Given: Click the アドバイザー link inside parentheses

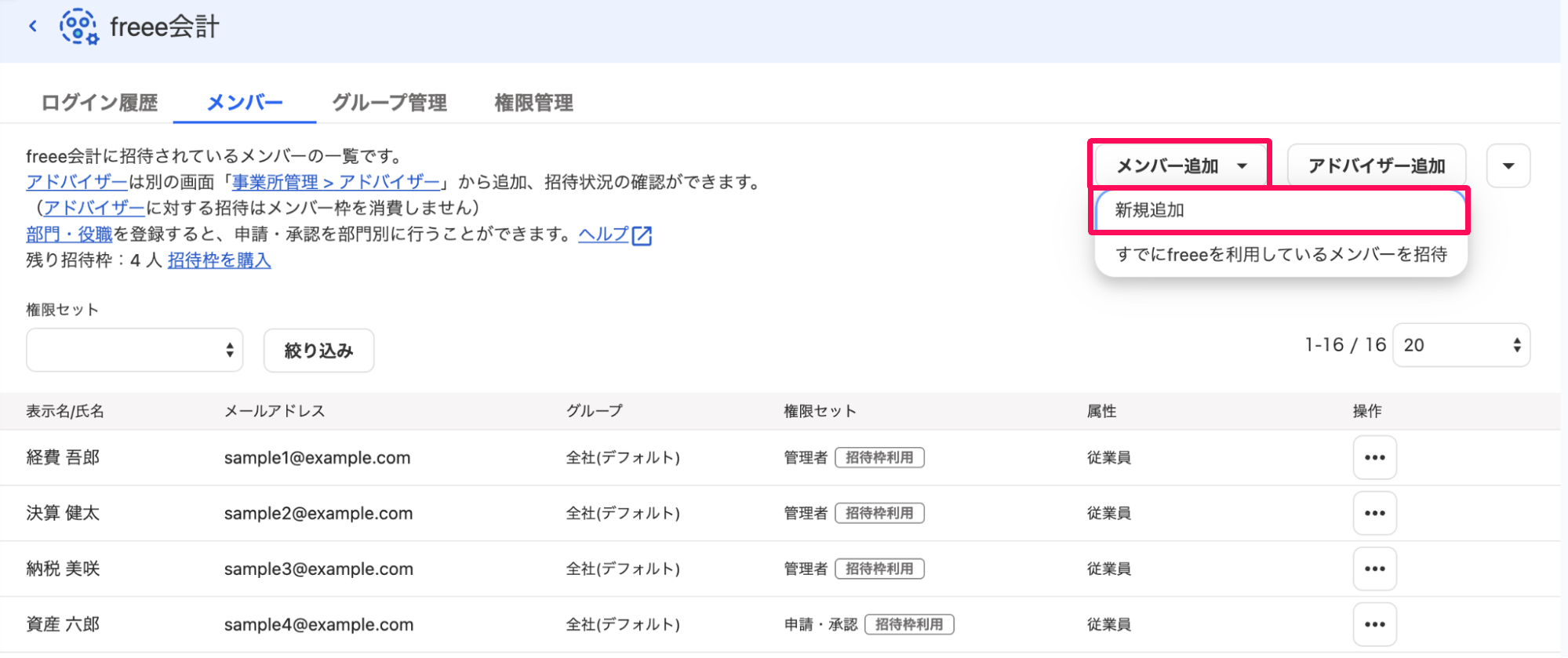Looking at the screenshot, I should pos(94,208).
